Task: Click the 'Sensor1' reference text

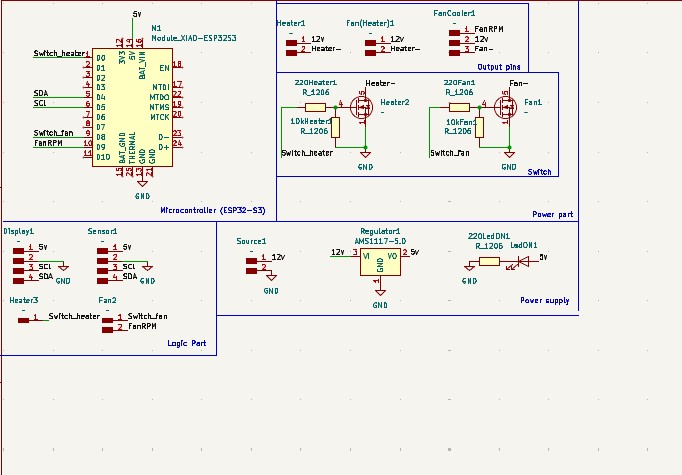Action: coord(102,231)
